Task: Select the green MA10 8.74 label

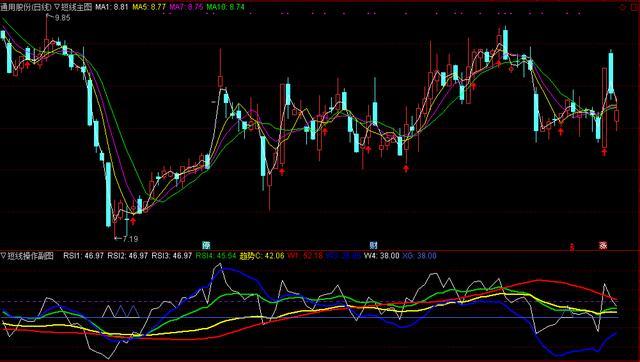Action: (225, 7)
